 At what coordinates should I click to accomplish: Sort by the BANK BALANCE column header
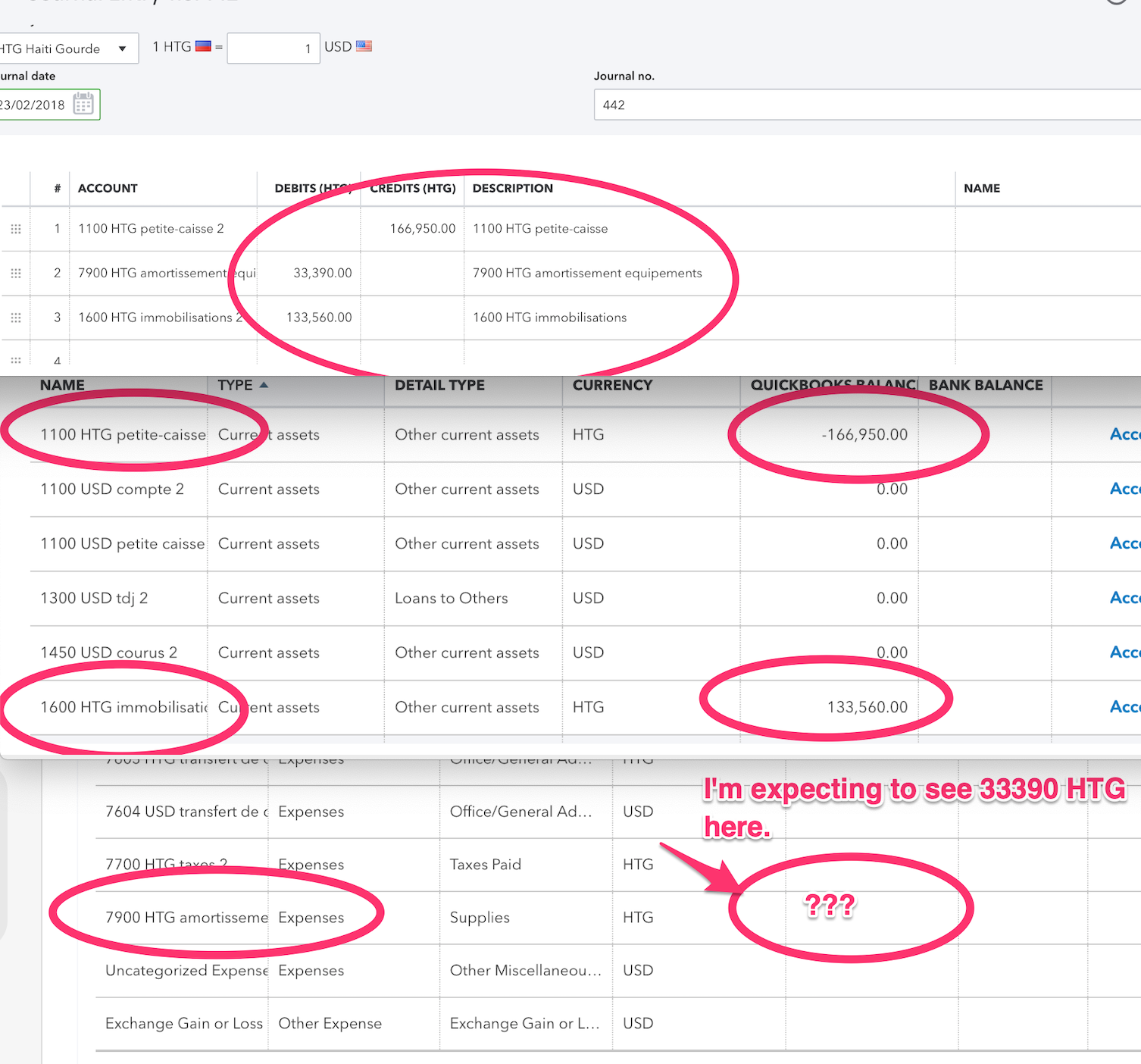[x=986, y=385]
